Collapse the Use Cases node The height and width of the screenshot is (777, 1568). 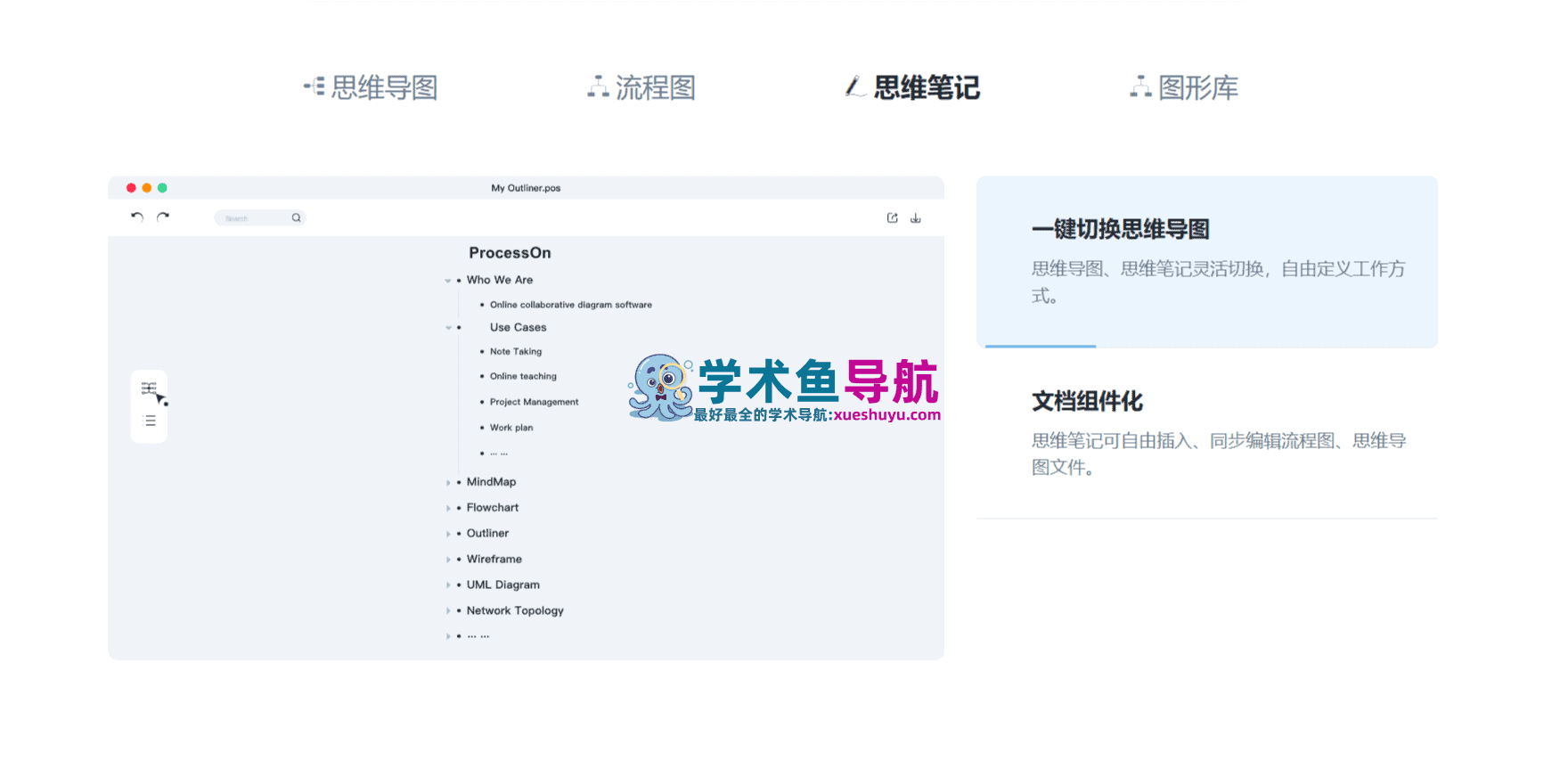pos(448,328)
